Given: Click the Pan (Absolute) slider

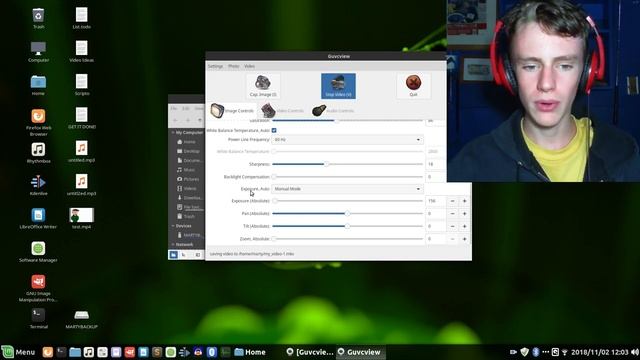Looking at the screenshot, I should (347, 213).
